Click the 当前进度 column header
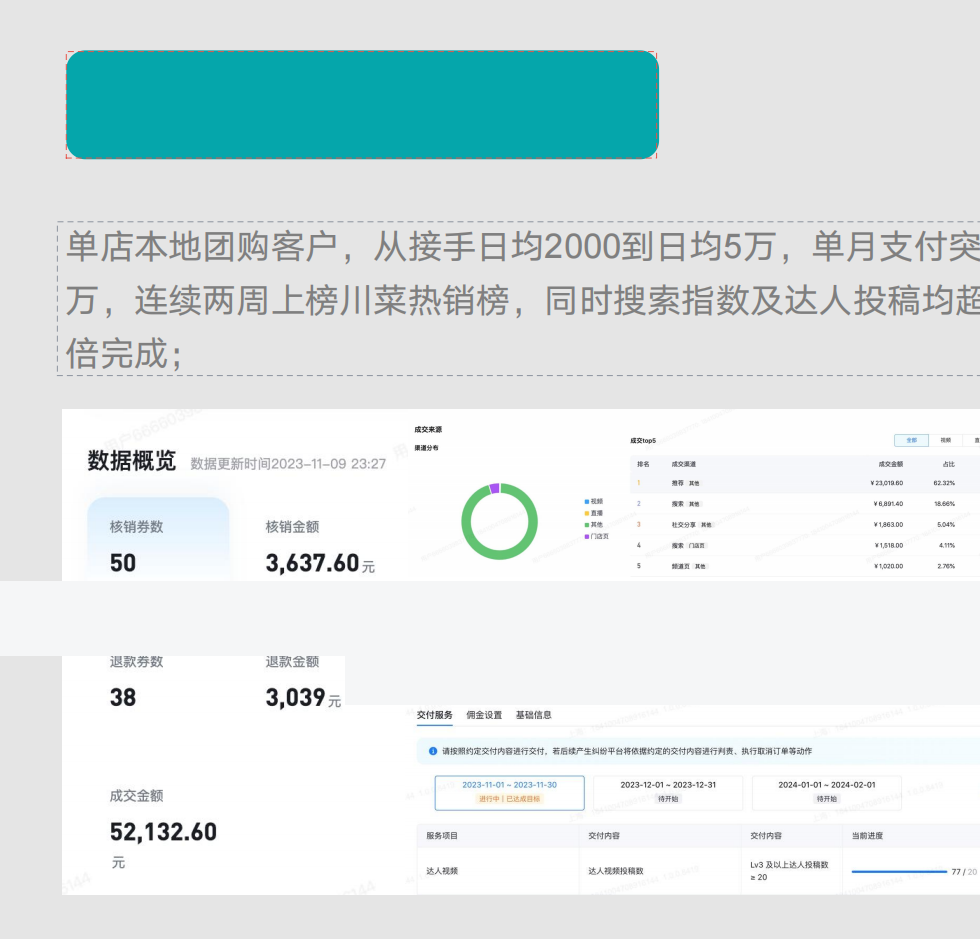The height and width of the screenshot is (939, 980). 868,836
